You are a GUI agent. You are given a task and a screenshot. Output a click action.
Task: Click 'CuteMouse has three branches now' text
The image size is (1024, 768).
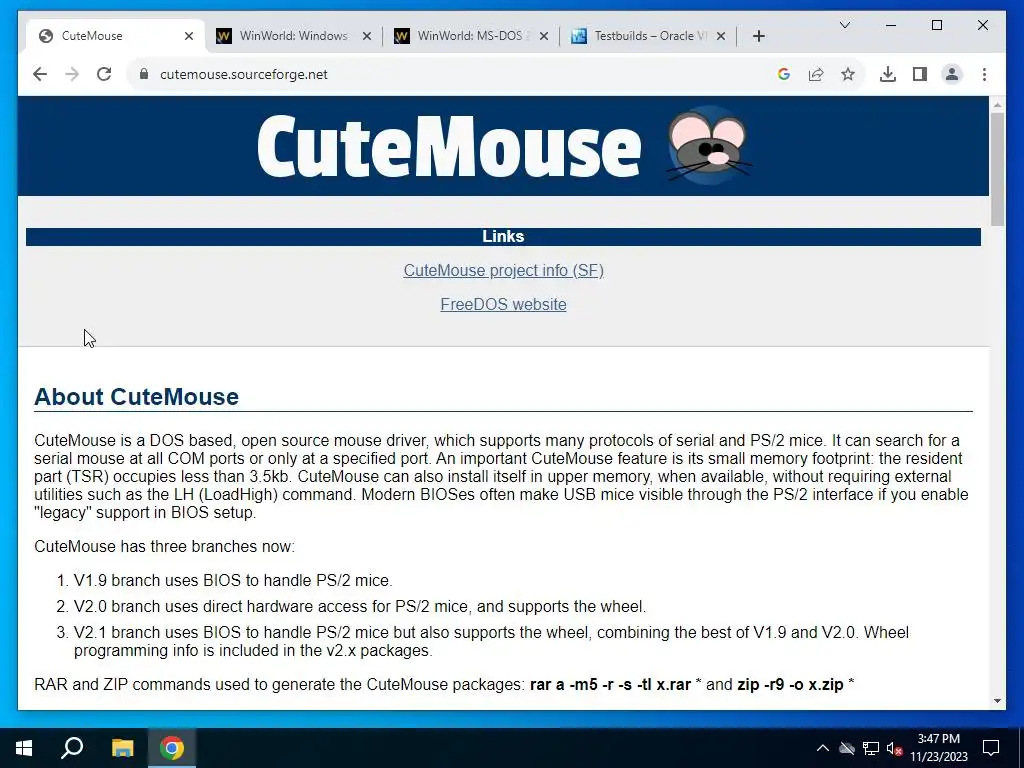165,547
